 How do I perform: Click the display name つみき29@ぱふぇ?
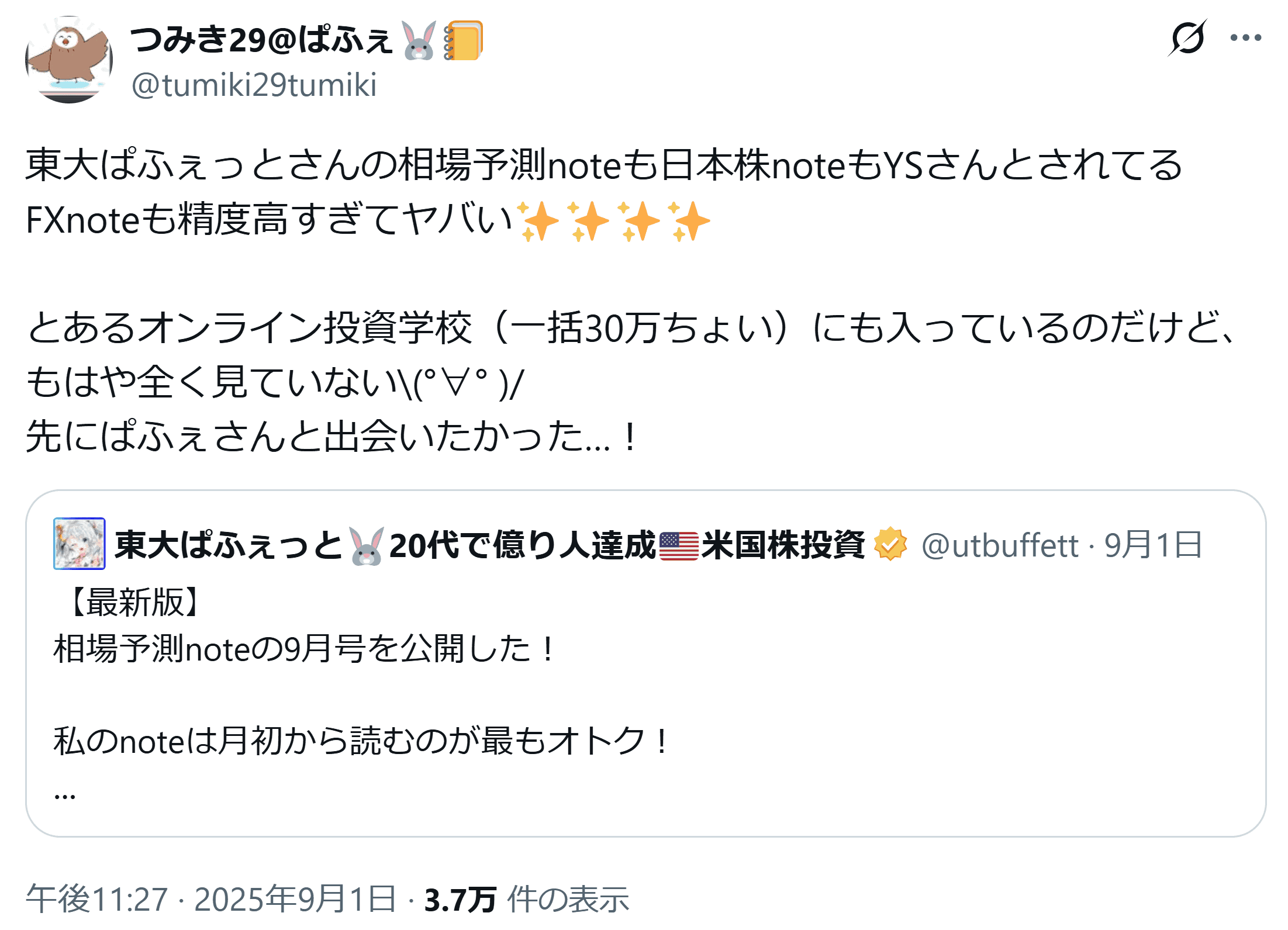point(261,40)
